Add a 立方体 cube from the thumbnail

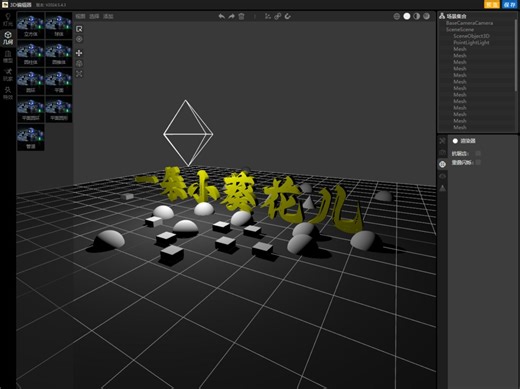(x=31, y=25)
